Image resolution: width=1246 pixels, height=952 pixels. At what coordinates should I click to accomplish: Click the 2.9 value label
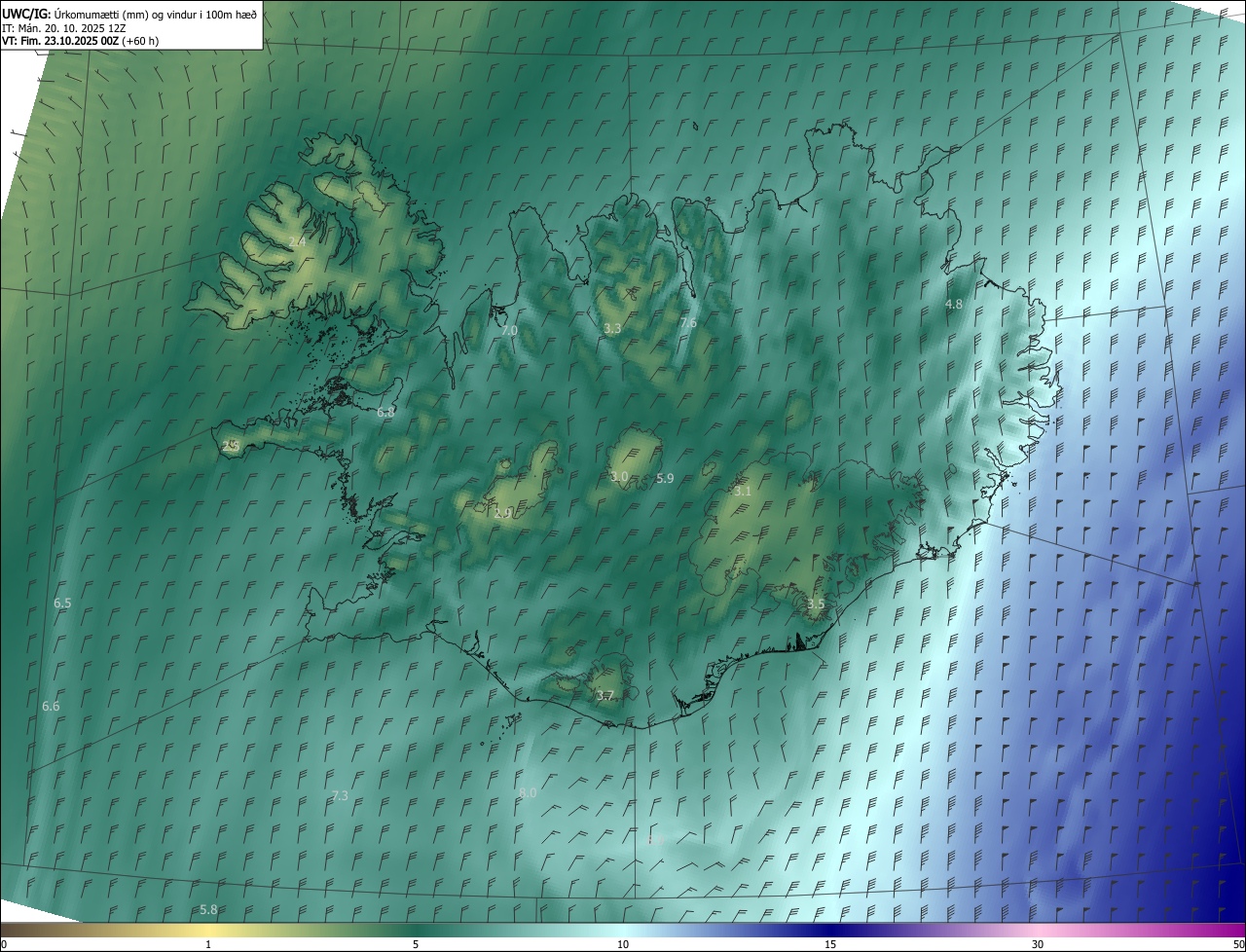point(503,514)
